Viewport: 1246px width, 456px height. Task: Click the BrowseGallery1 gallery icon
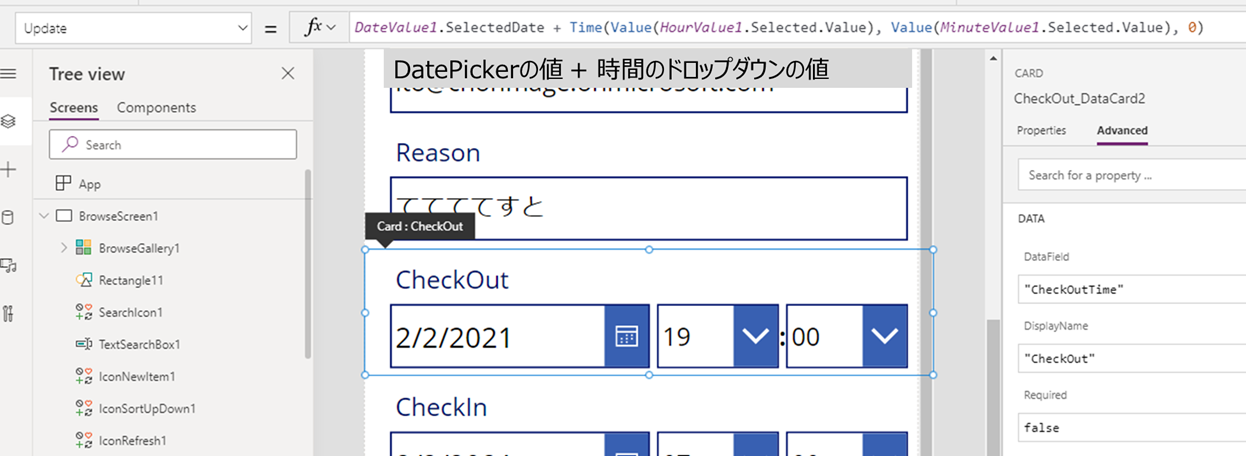pyautogui.click(x=84, y=248)
